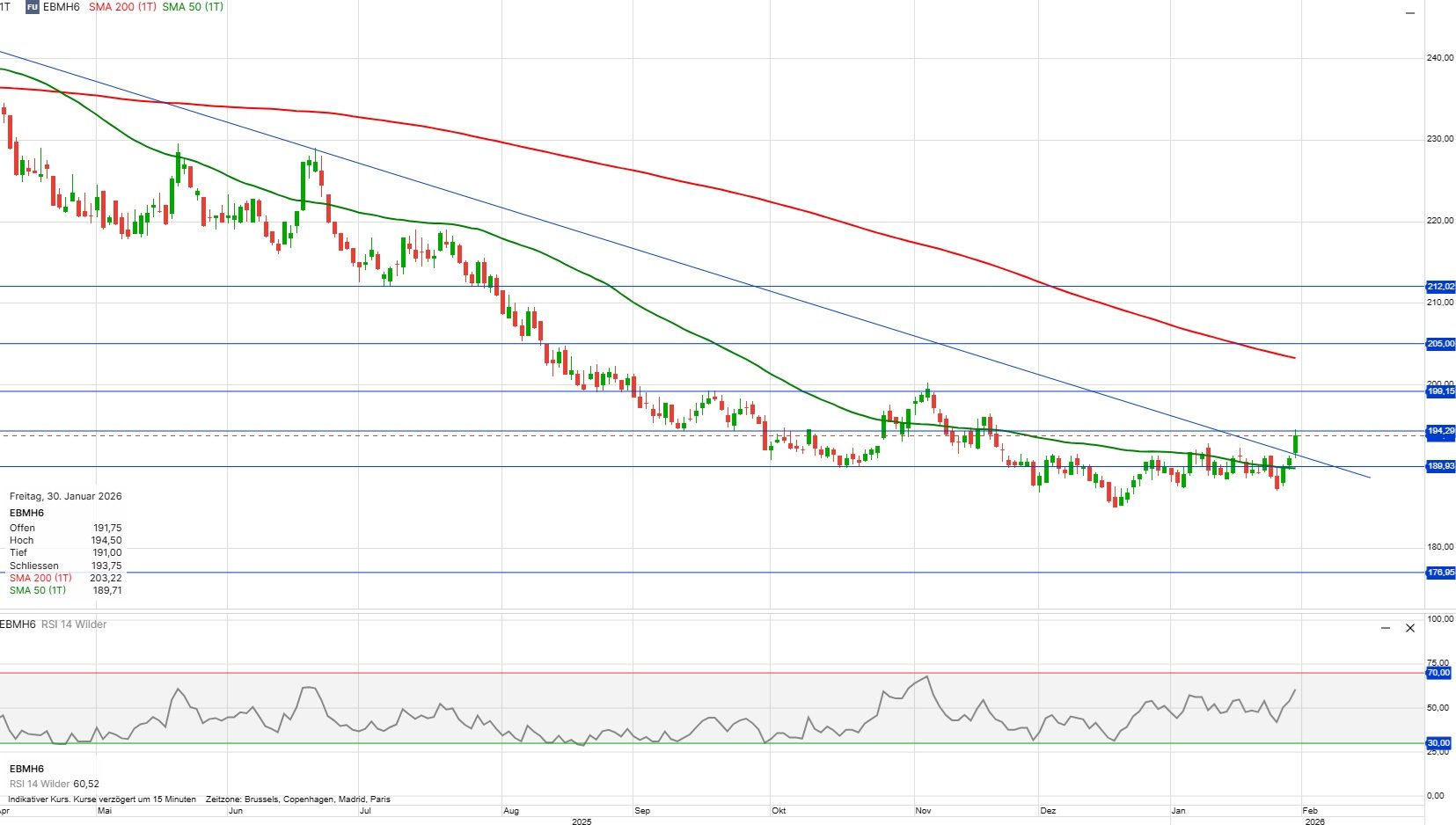Select the EBMH6 symbol in top legend
Image resolution: width=1456 pixels, height=825 pixels.
tap(62, 7)
